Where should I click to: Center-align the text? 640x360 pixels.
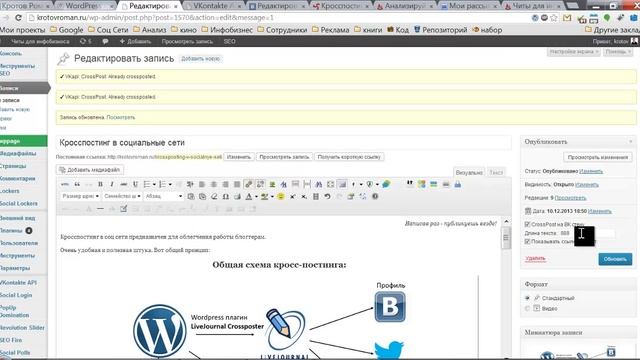[213, 184]
